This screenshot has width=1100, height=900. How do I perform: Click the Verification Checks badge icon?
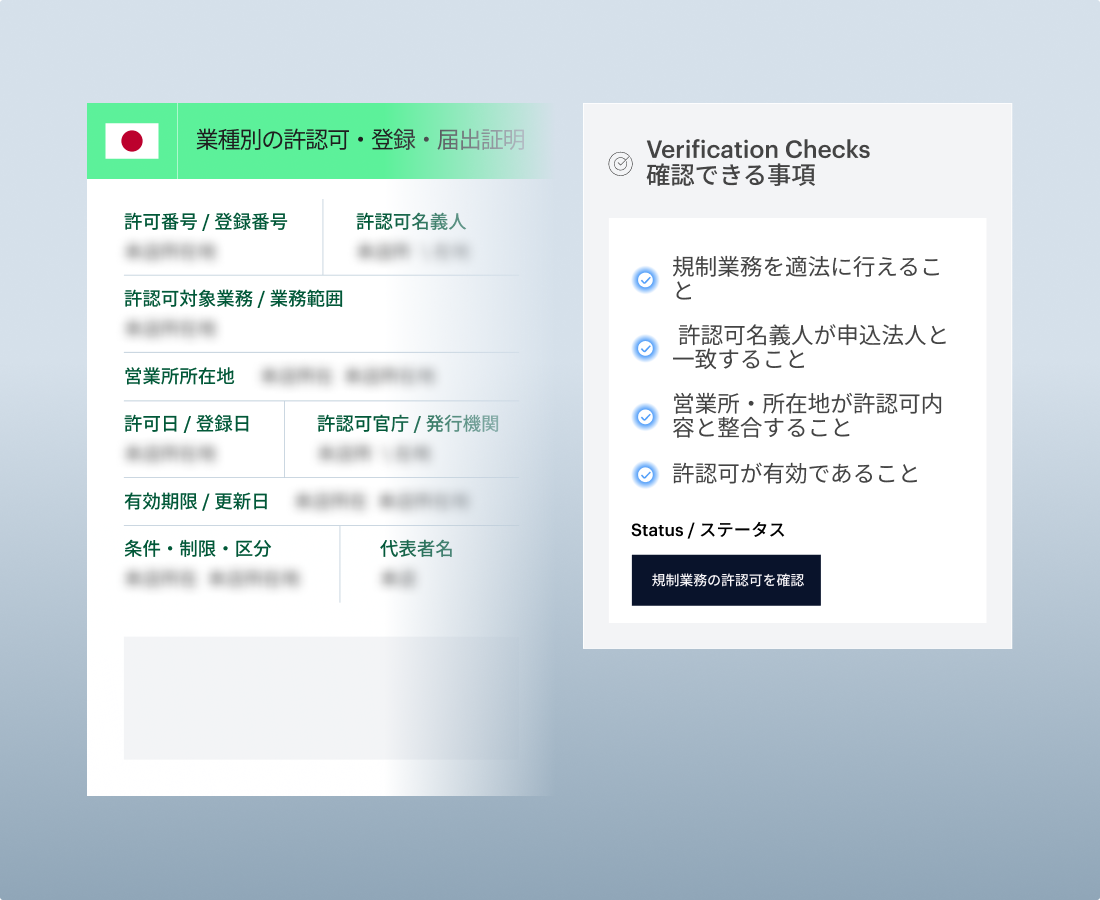(x=620, y=163)
